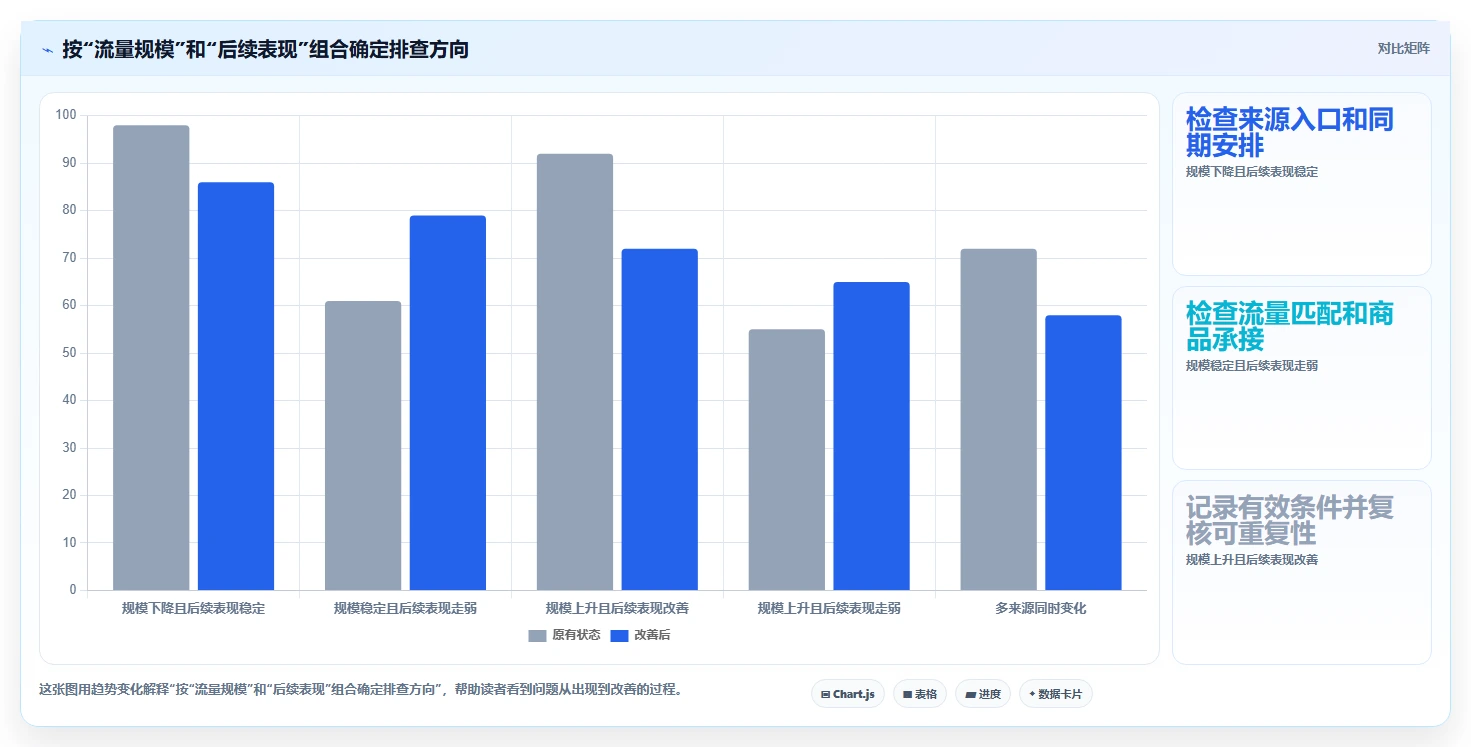Click the x-axis label 规模上升且后续表现改善

pyautogui.click(x=617, y=608)
